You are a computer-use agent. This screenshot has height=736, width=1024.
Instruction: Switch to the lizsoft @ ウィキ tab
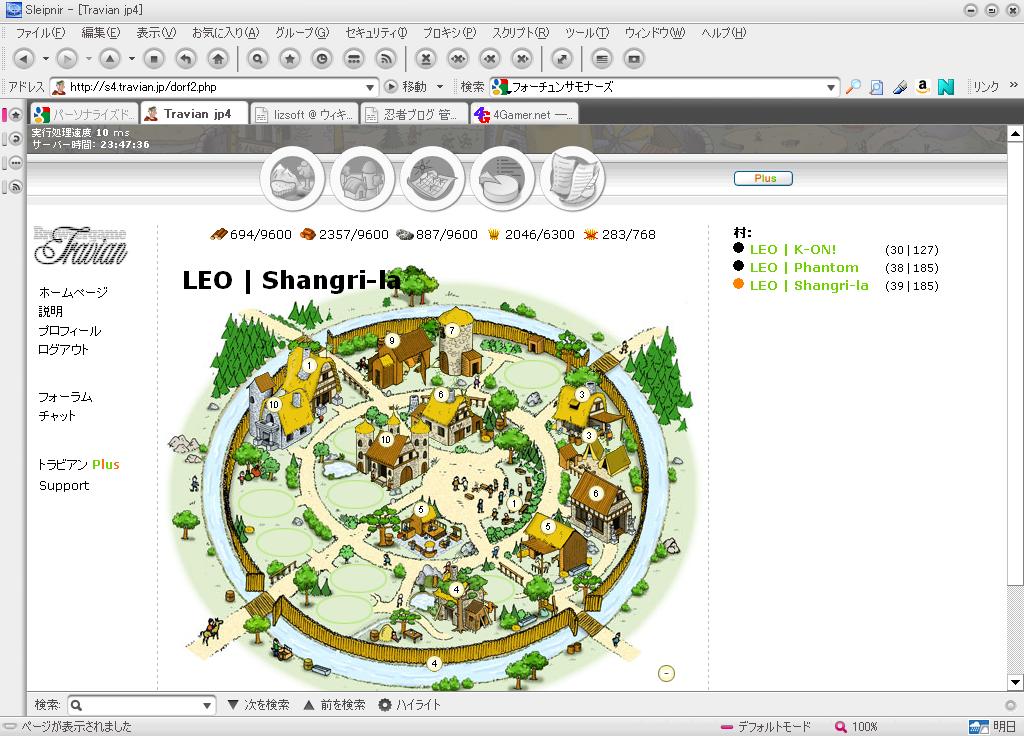[x=304, y=114]
